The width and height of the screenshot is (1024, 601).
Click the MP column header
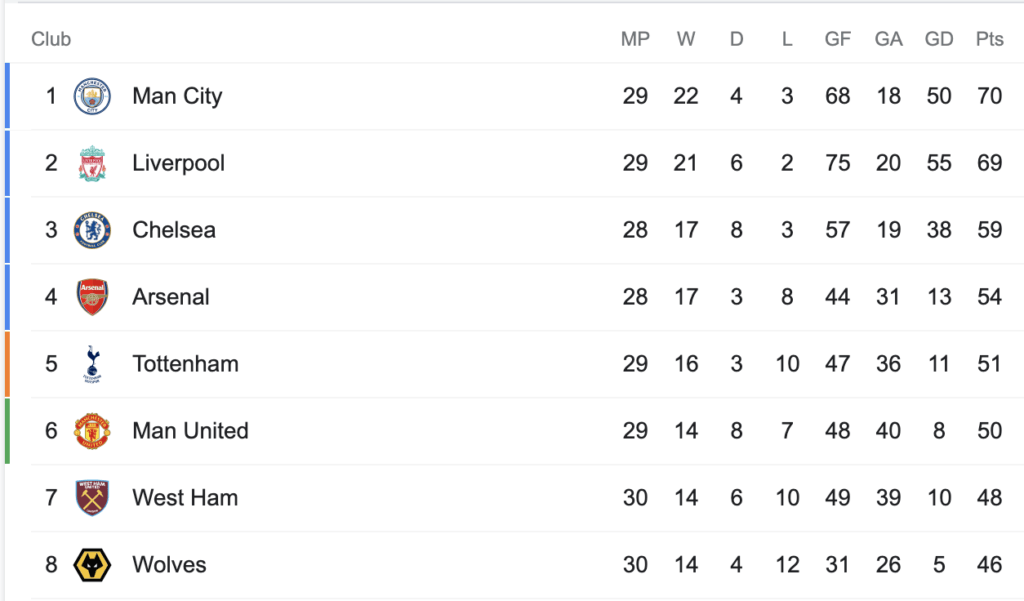pyautogui.click(x=635, y=39)
